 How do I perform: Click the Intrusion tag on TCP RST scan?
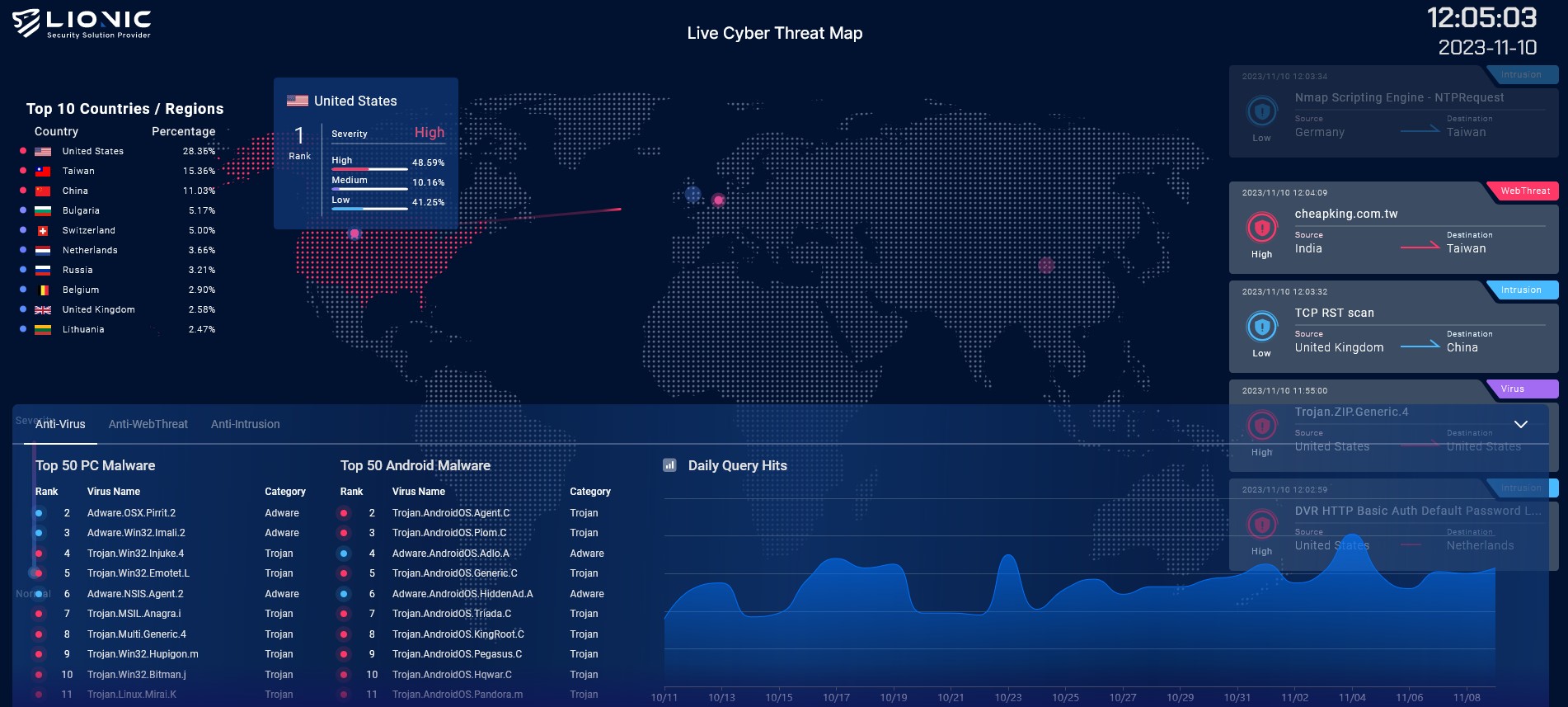[1521, 290]
